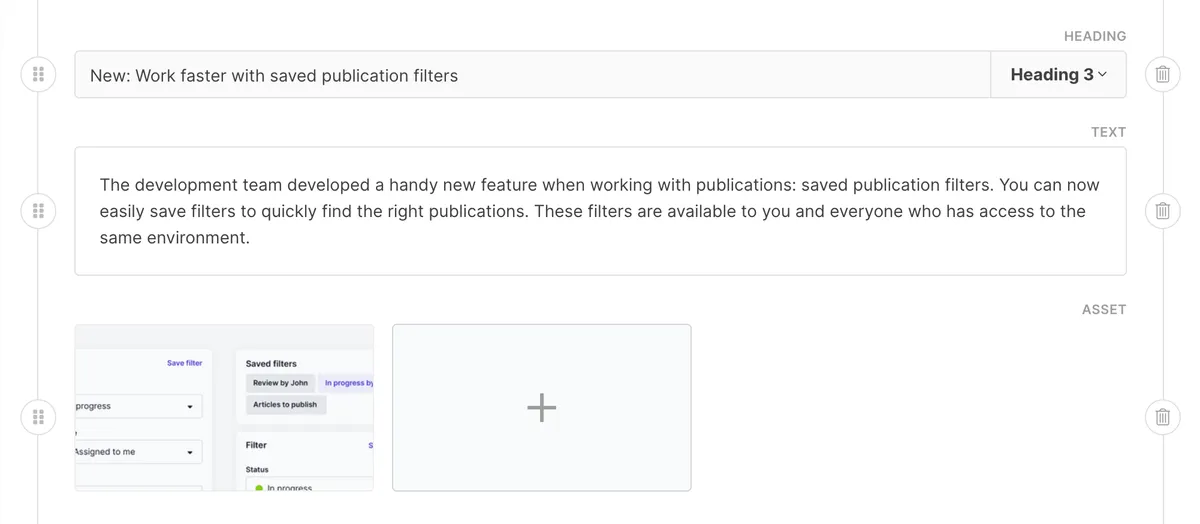This screenshot has width=1200, height=524.
Task: Click the 'Saved filters' title in the thumbnail
Action: (271, 364)
